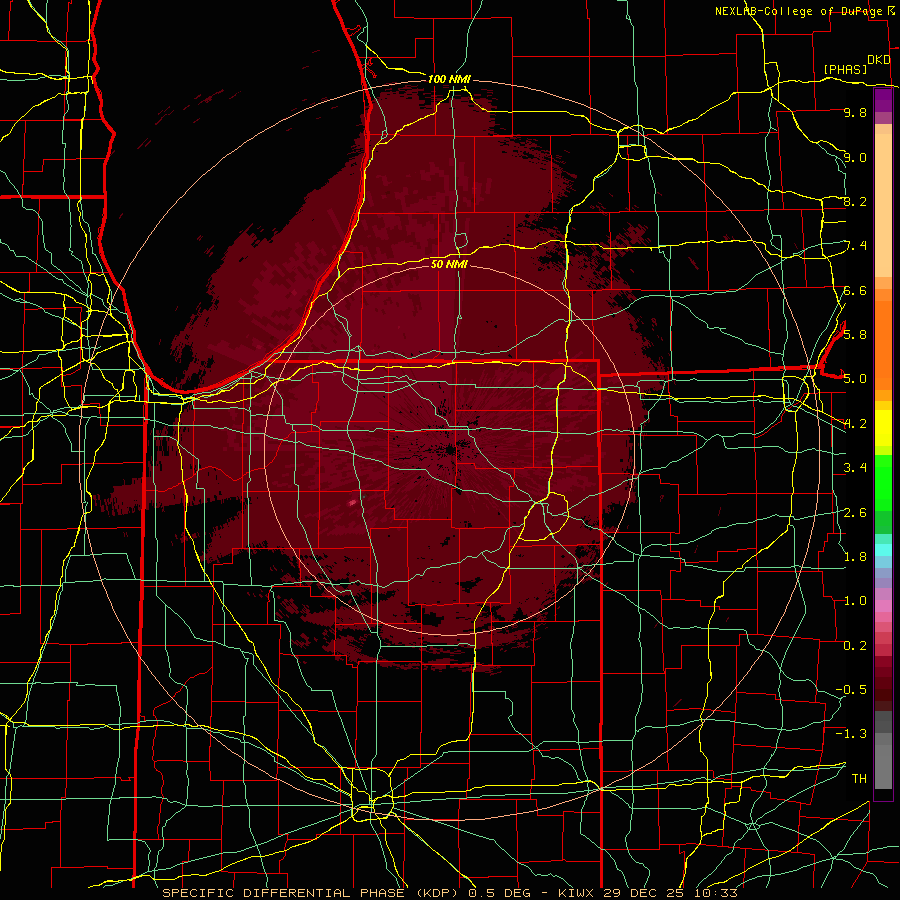Image resolution: width=900 pixels, height=900 pixels.
Task: Click the 9.0 legend value
Action: point(855,157)
